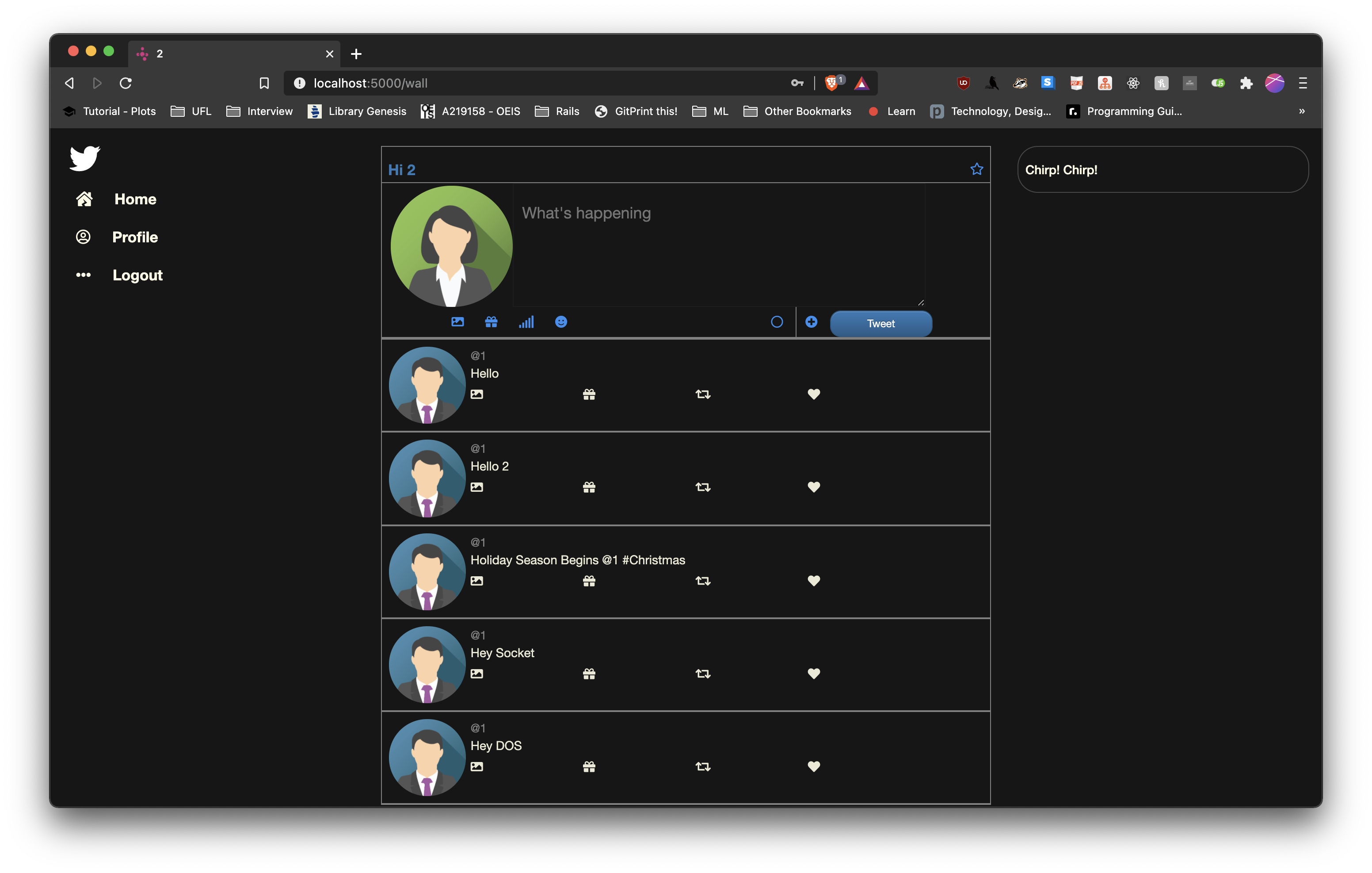Viewport: 1372px width, 873px height.
Task: Click Logout in the sidebar
Action: pyautogui.click(x=137, y=276)
